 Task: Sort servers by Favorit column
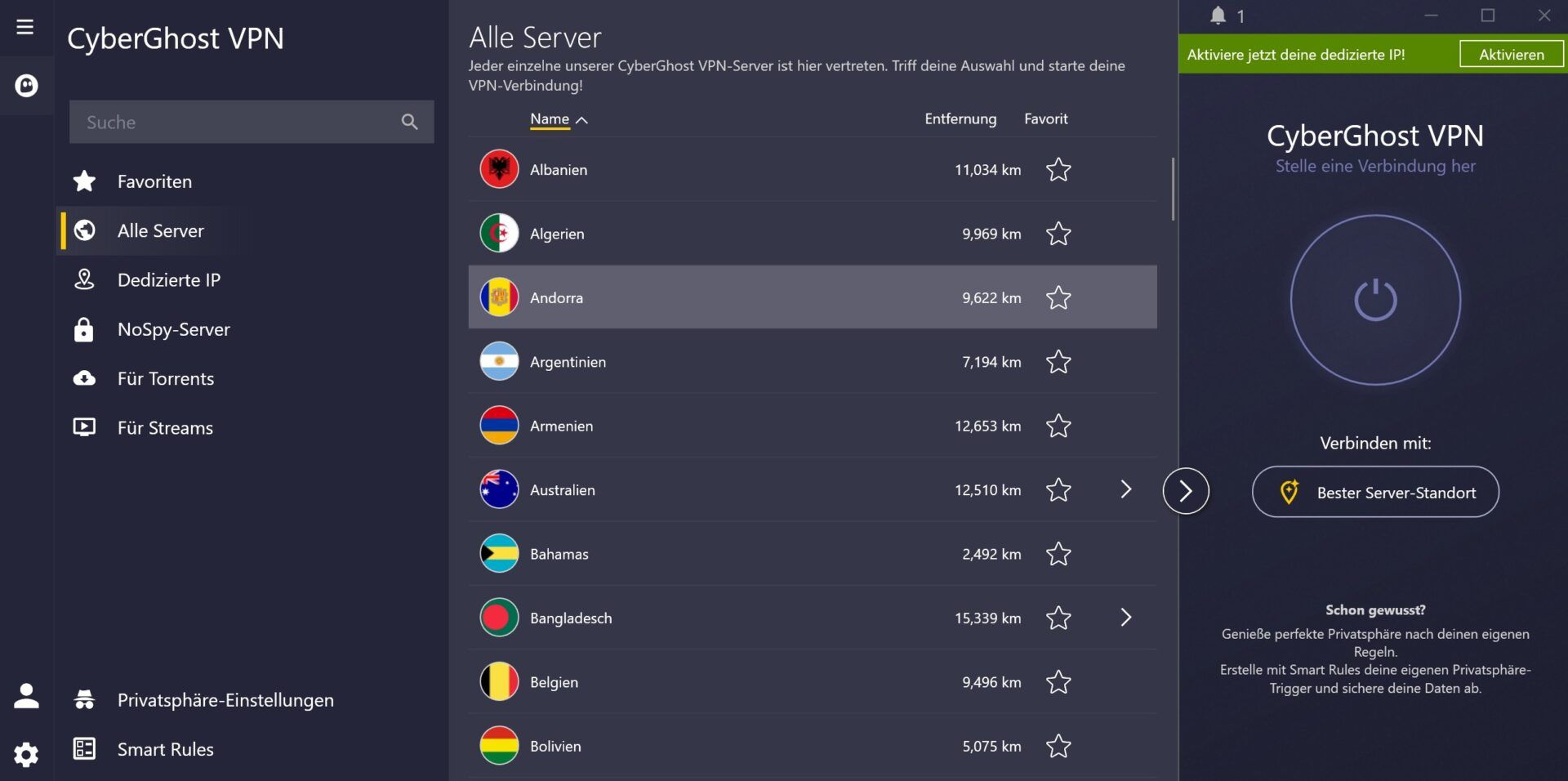pyautogui.click(x=1045, y=119)
